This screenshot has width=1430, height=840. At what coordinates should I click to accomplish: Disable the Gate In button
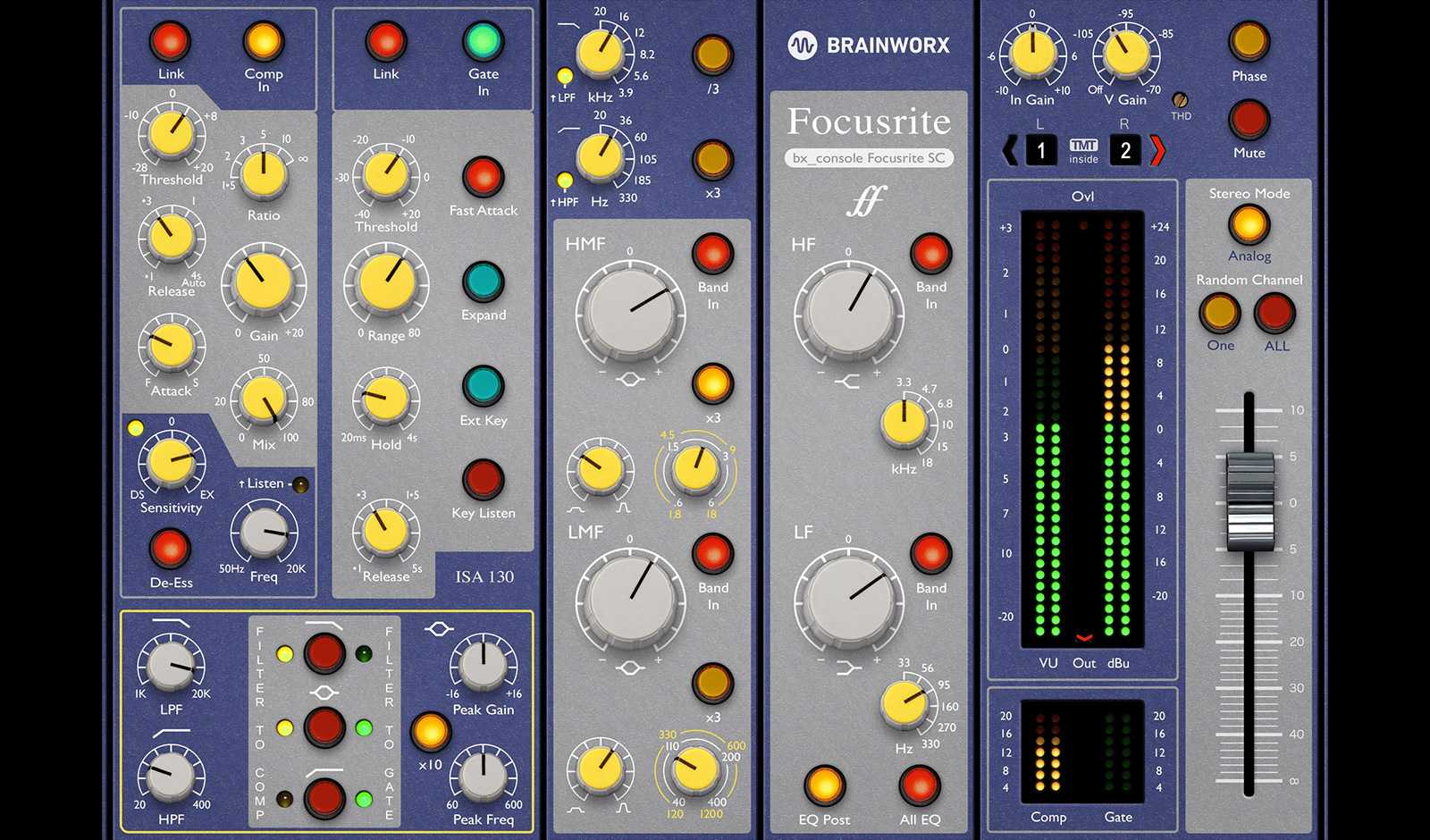483,41
